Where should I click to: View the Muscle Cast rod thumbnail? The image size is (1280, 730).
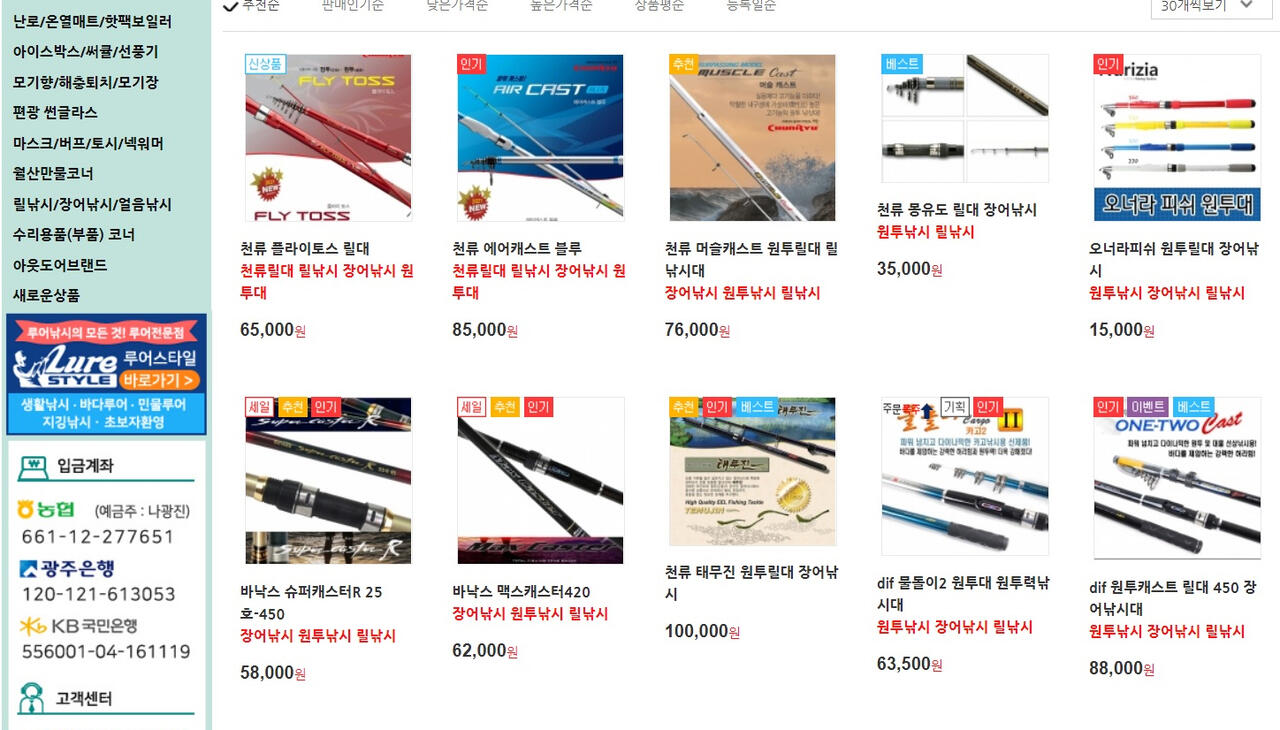coord(752,138)
